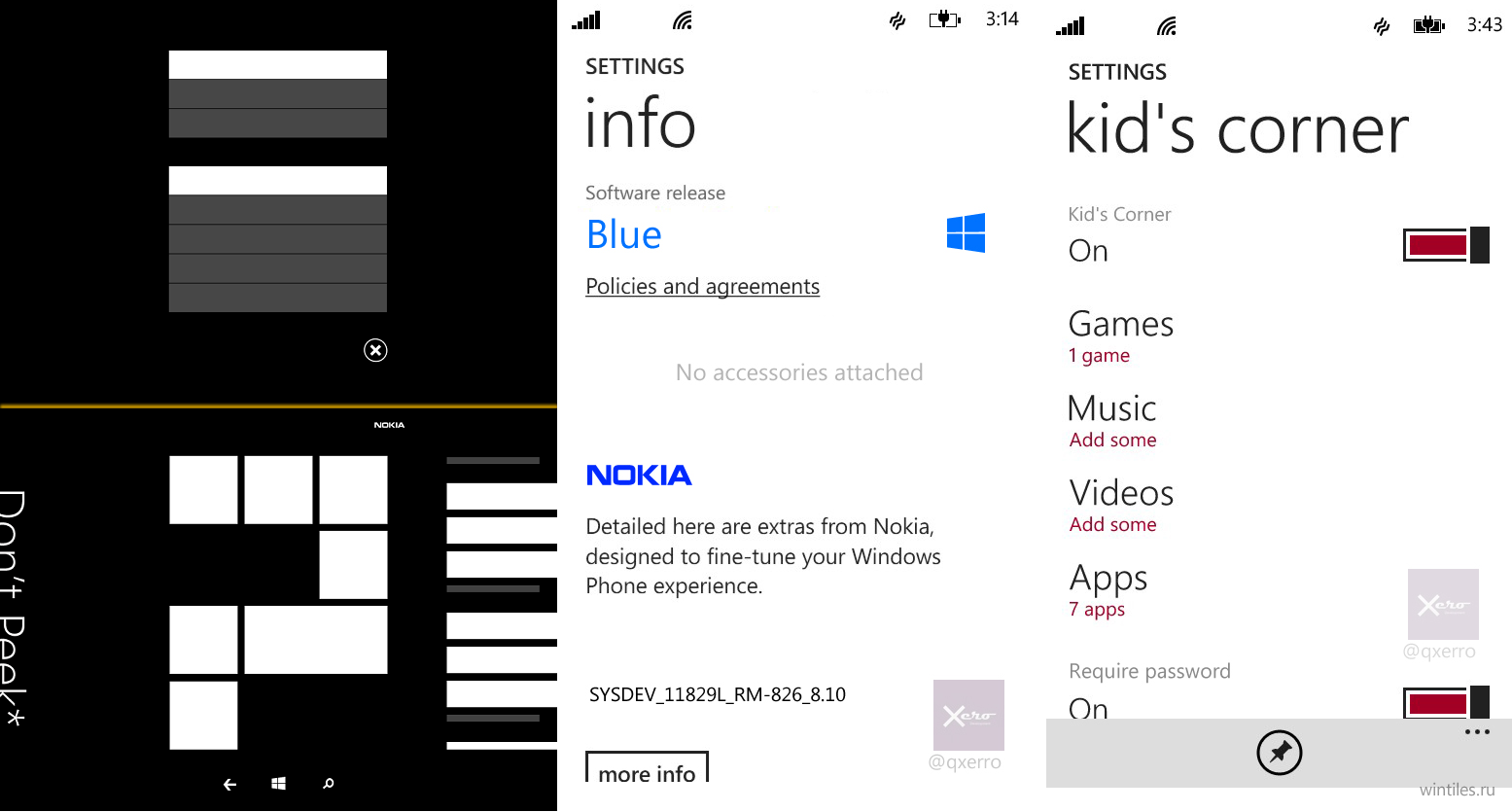Toggle the Require password switch

pyautogui.click(x=1446, y=702)
